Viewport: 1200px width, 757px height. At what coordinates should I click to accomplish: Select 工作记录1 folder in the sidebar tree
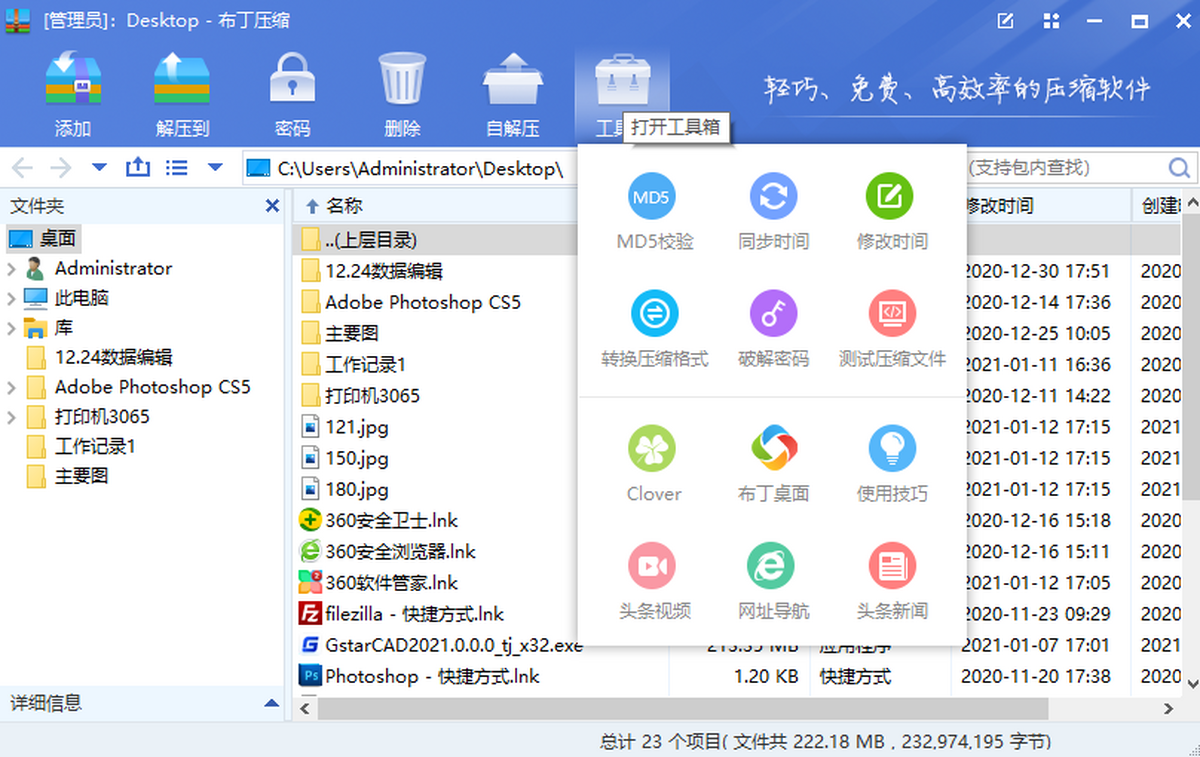point(94,446)
